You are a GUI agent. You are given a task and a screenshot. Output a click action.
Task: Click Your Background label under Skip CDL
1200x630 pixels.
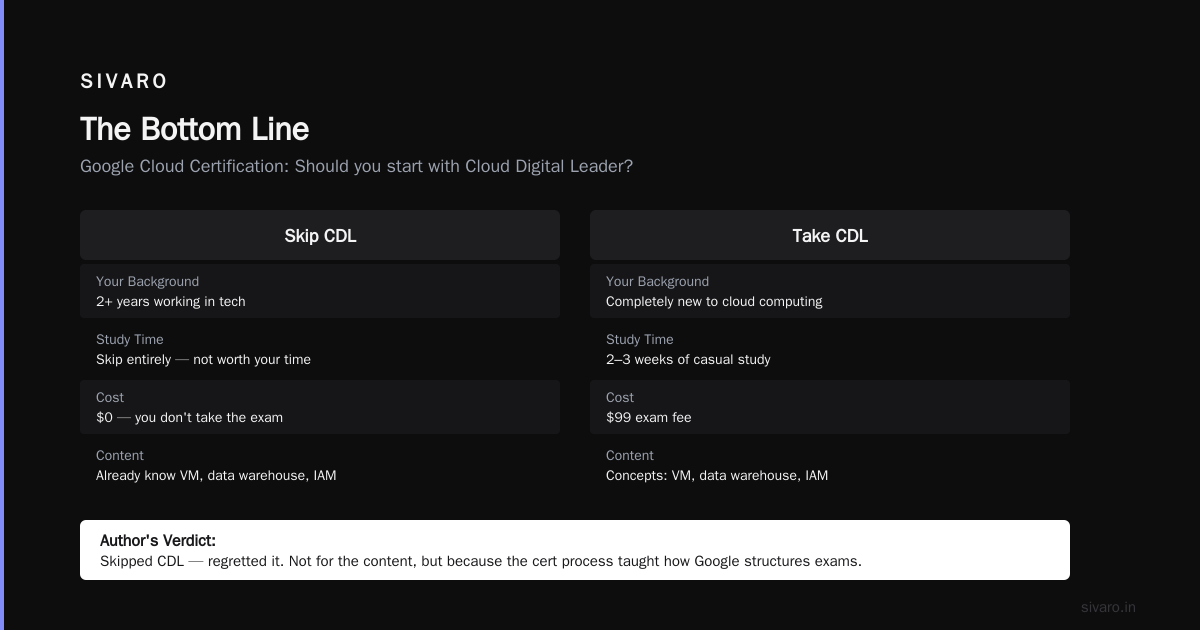click(x=147, y=281)
